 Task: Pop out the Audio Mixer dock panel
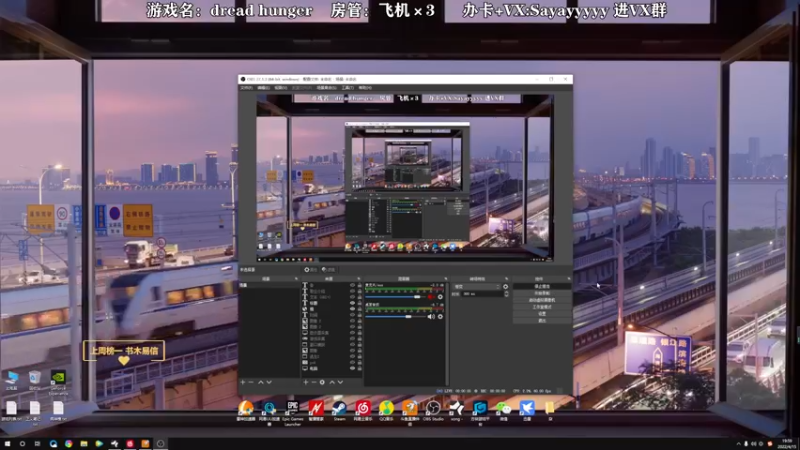coord(445,279)
